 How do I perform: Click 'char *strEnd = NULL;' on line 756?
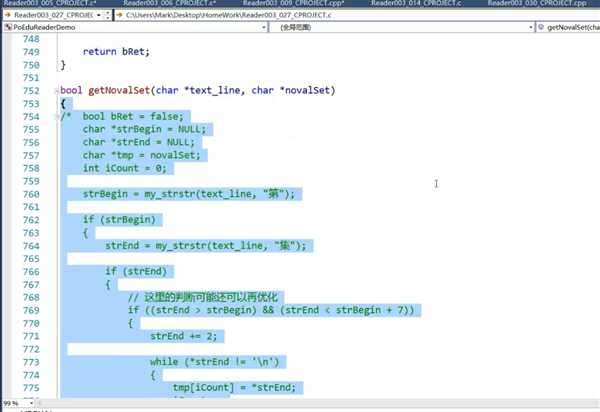tap(139, 142)
